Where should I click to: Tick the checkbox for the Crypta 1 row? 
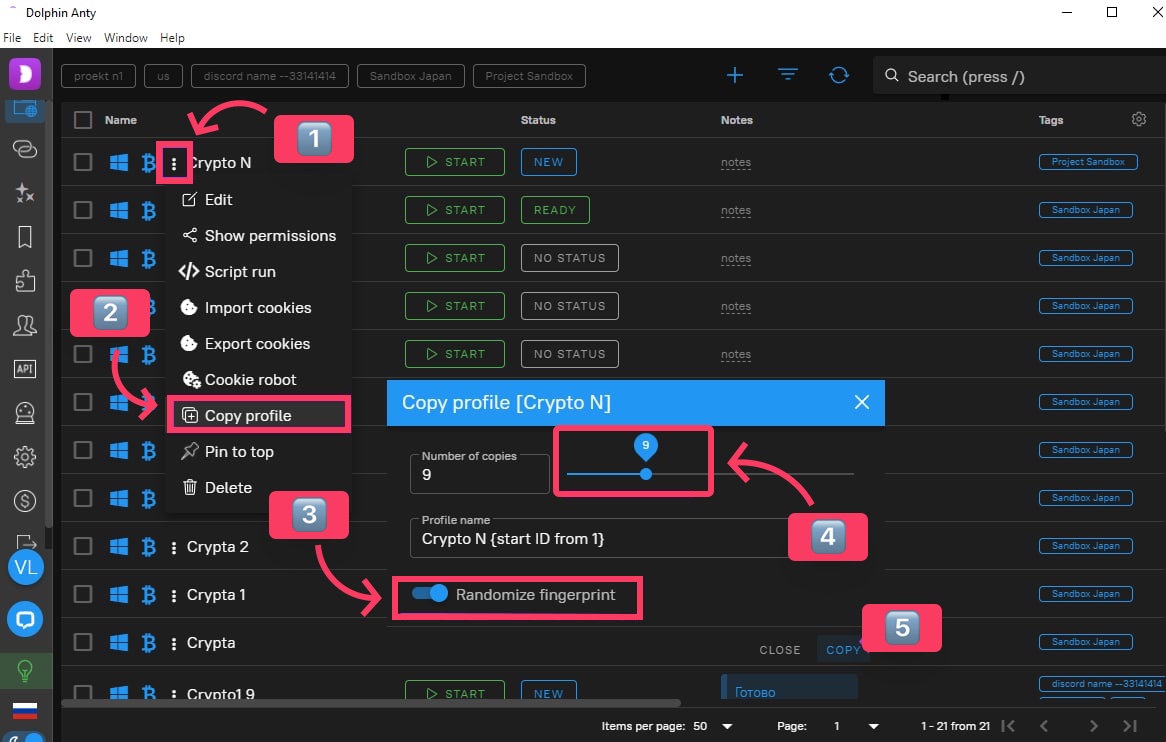pyautogui.click(x=83, y=594)
